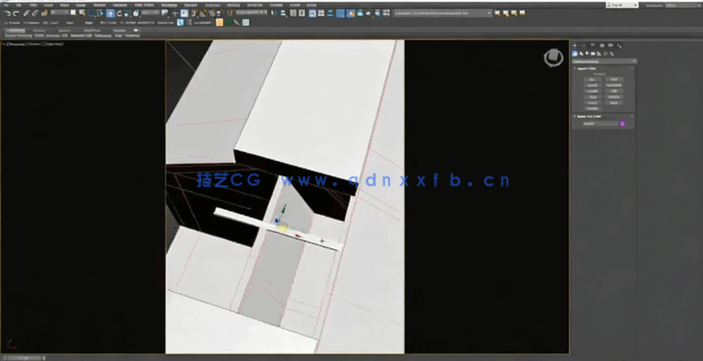Switch to the Hierarchy command panel tab
Viewport: 703px width, 361px height.
click(593, 45)
